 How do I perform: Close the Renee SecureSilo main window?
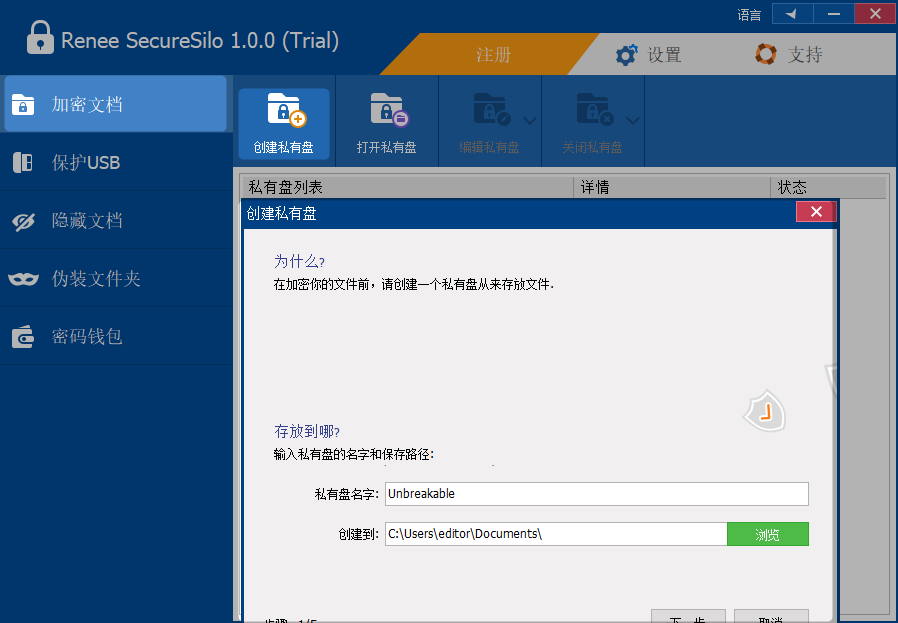click(x=876, y=14)
